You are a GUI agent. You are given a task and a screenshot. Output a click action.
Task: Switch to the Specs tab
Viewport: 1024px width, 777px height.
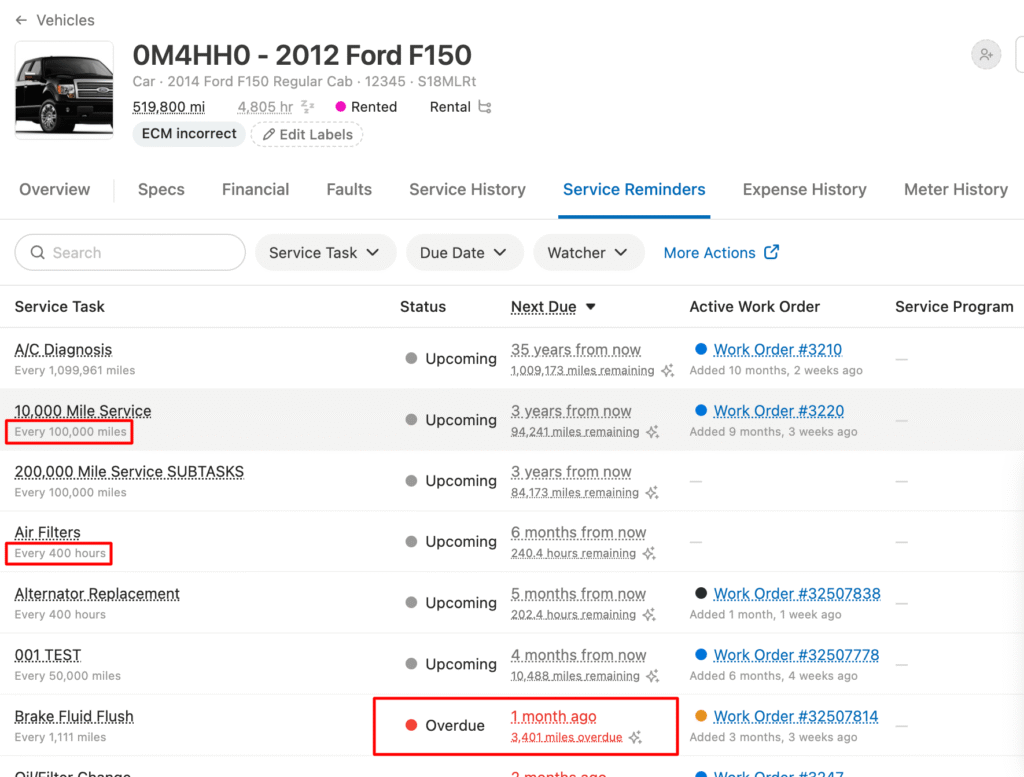click(x=161, y=189)
